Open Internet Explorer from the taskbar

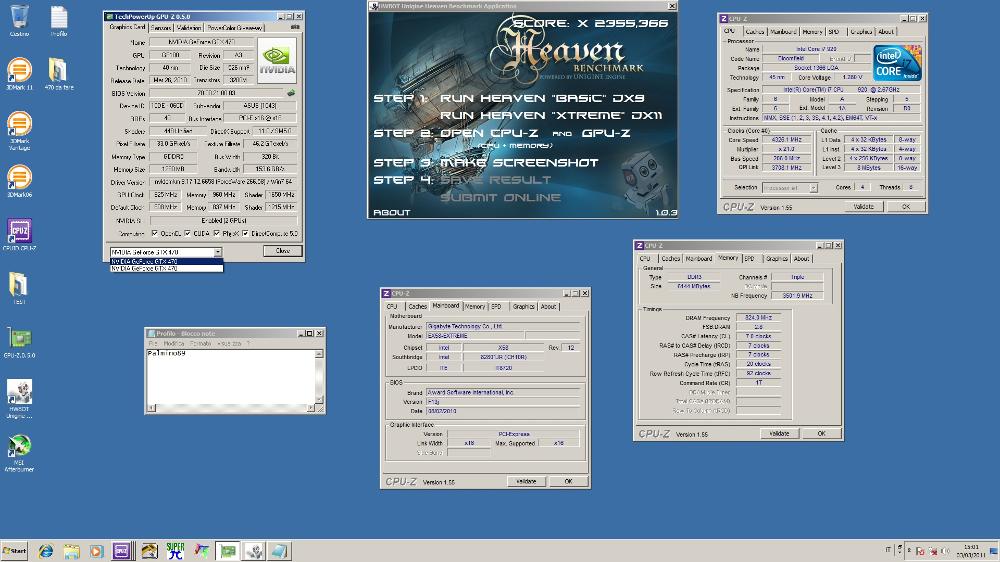point(45,551)
